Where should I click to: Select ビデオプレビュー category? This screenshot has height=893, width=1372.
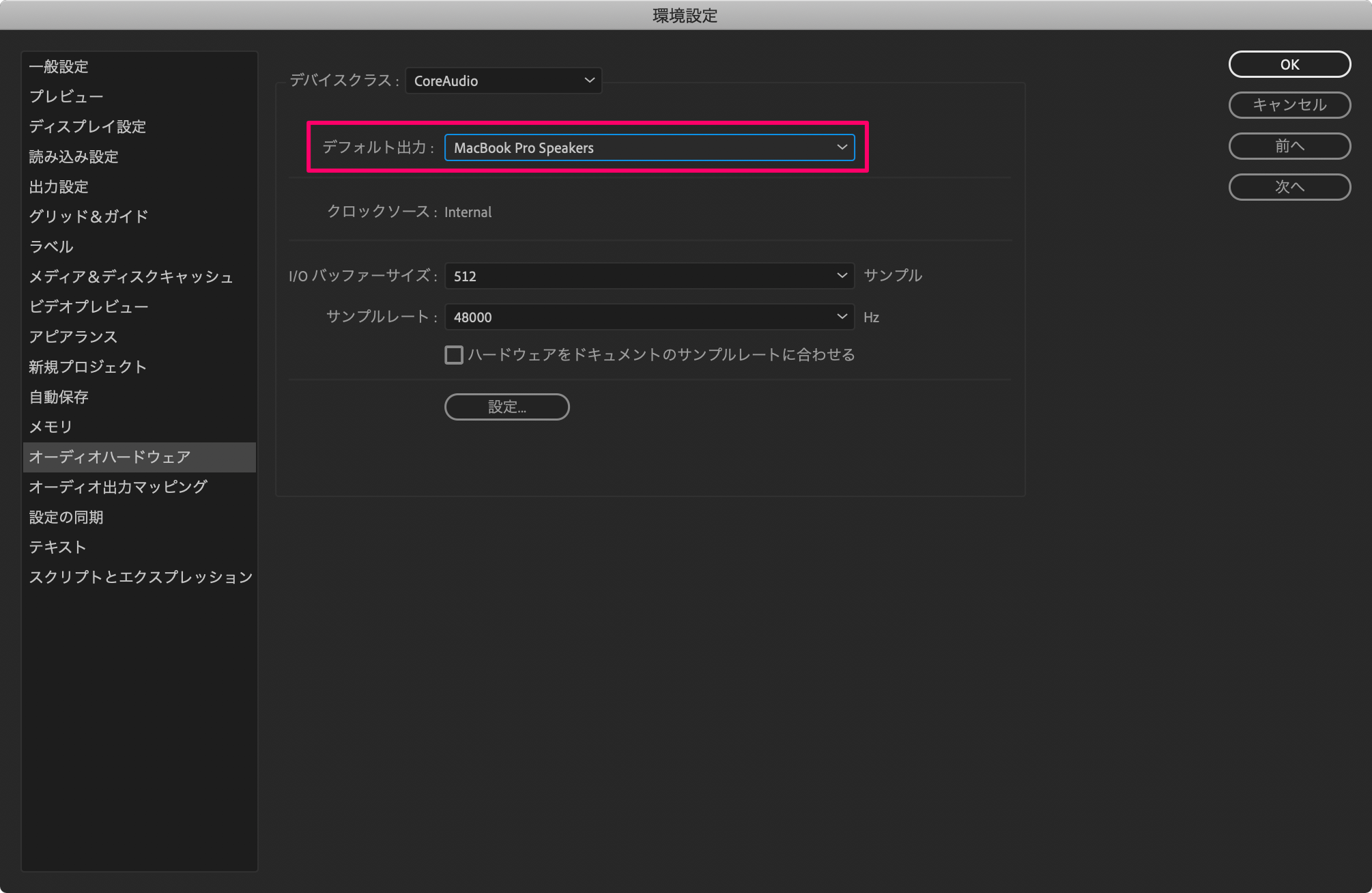(x=139, y=307)
